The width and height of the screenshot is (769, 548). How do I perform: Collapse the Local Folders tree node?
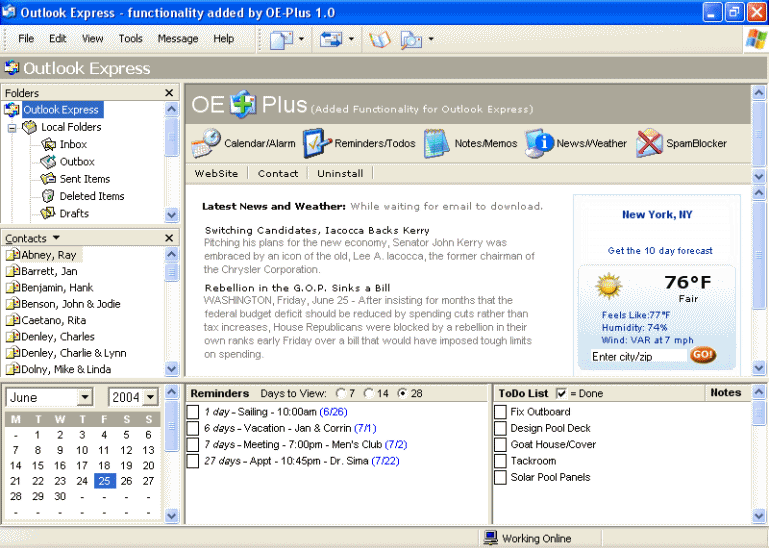(12, 129)
